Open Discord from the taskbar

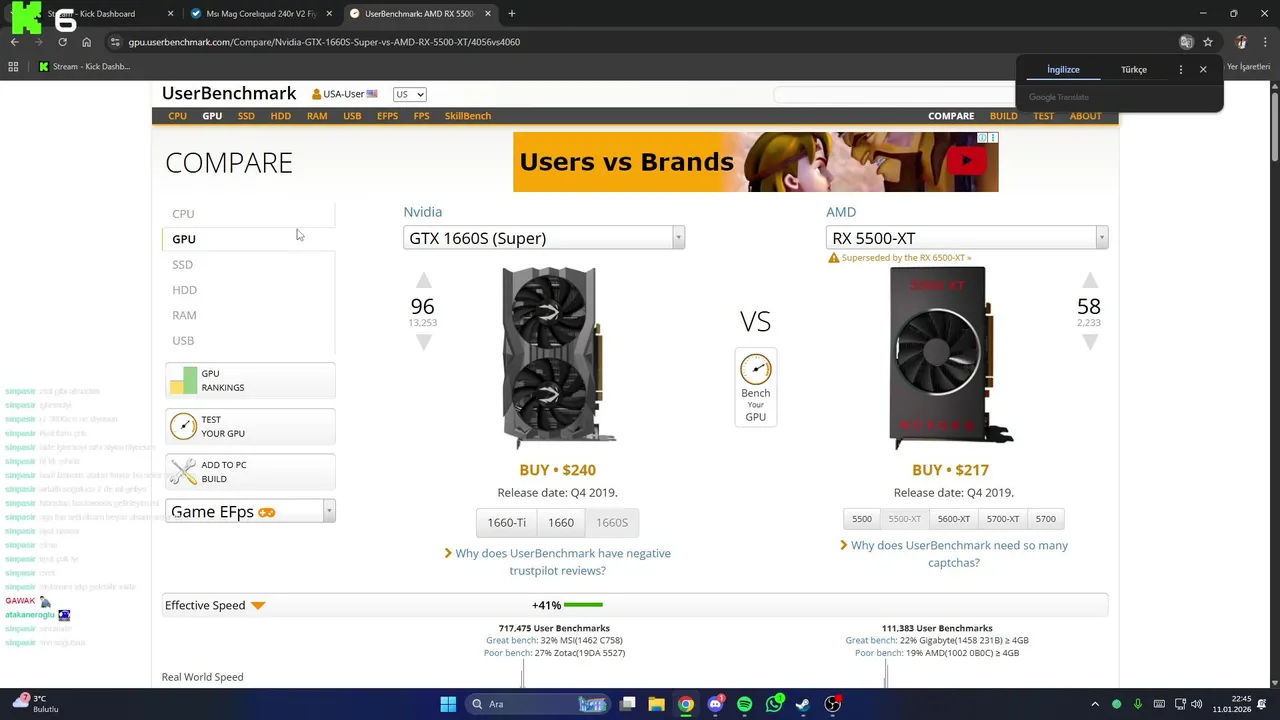click(x=715, y=704)
